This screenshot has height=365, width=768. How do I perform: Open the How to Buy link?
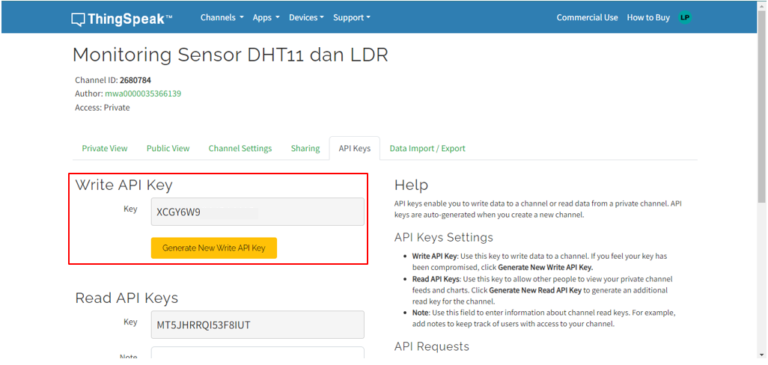648,18
